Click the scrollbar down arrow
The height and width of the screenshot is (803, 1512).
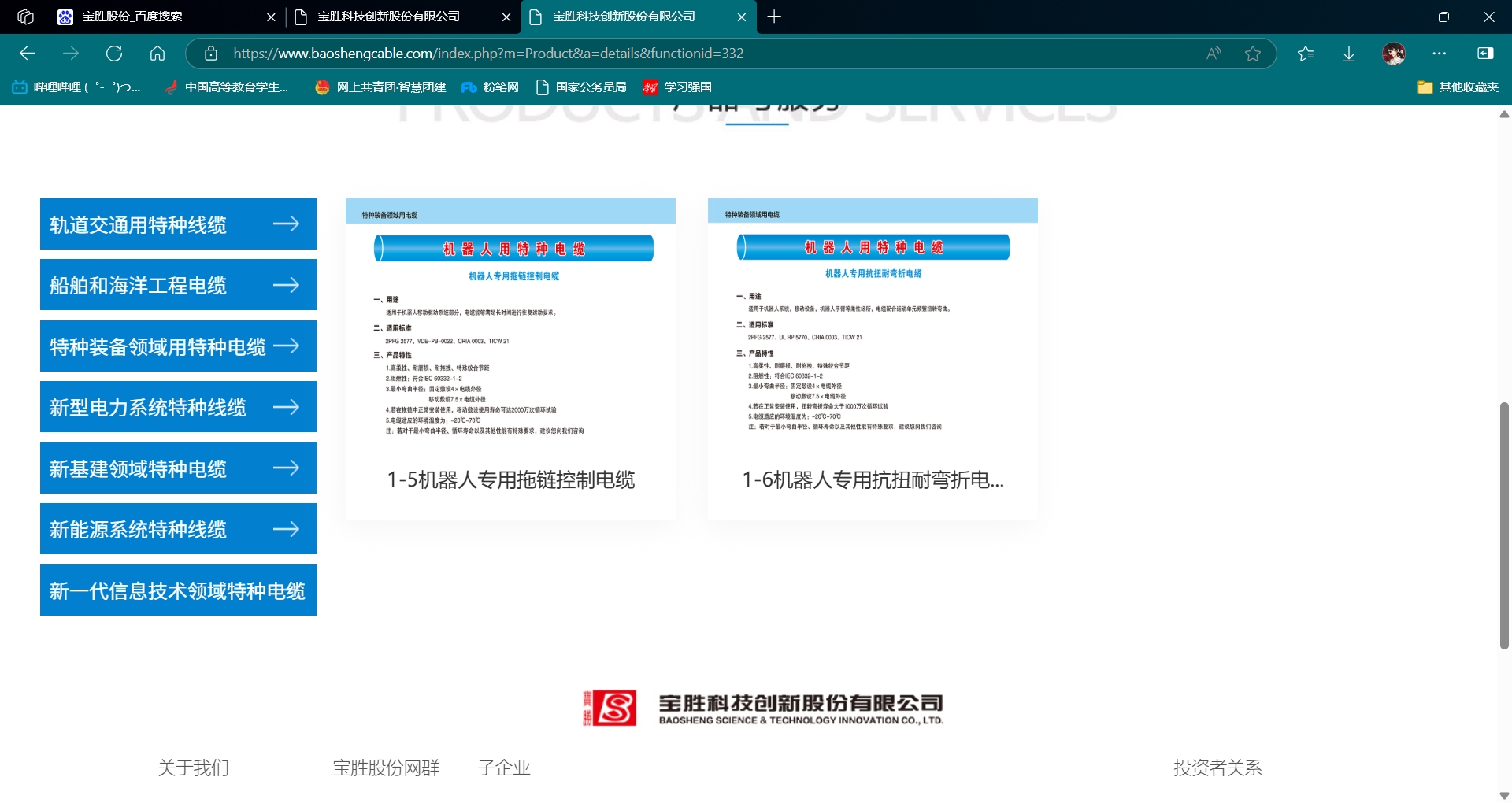coord(1504,795)
